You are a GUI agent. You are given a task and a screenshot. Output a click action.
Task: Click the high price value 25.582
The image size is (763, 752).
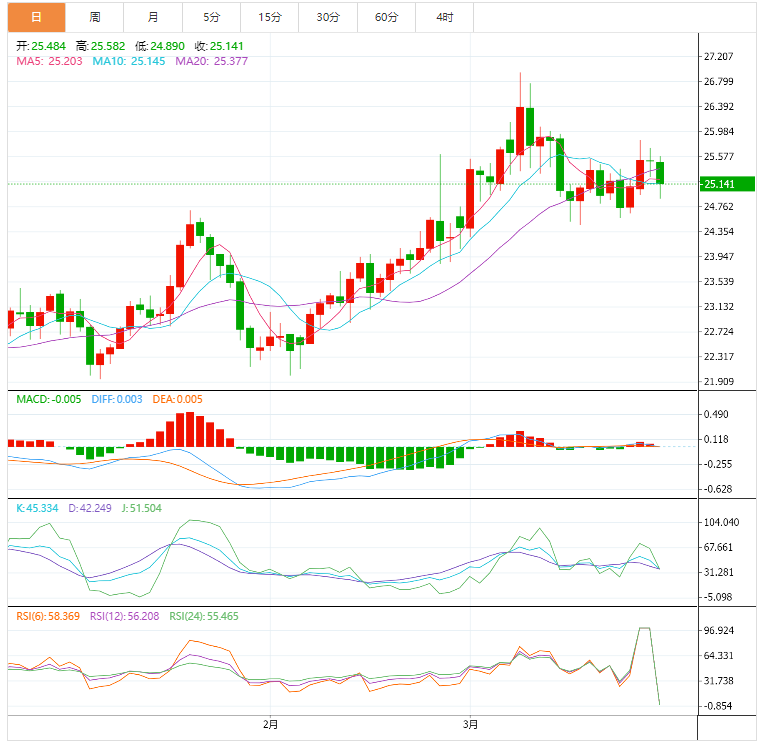click(108, 46)
